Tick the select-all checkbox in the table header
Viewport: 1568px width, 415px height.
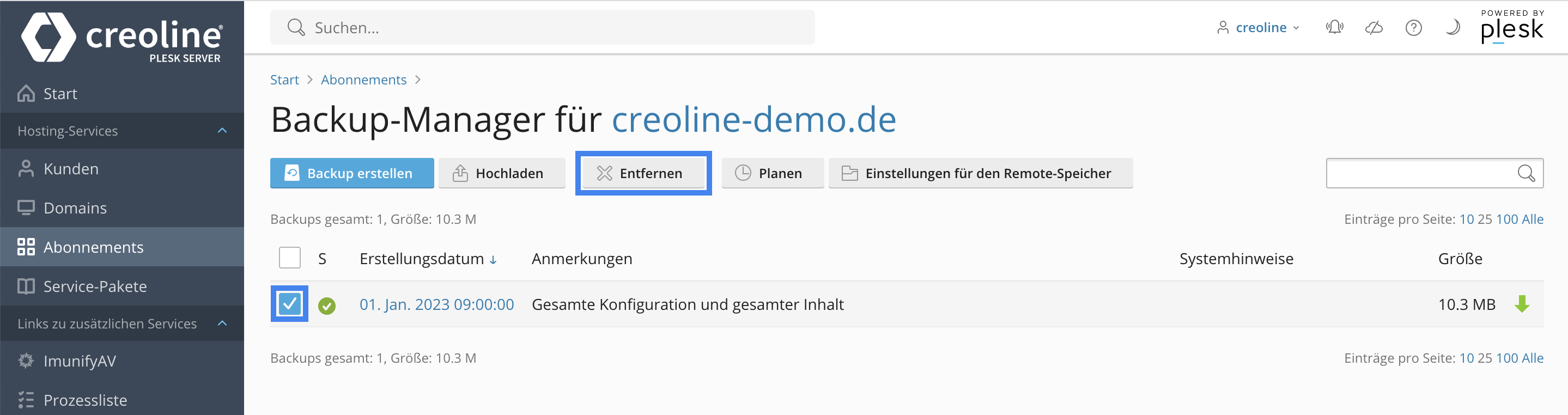click(x=290, y=258)
